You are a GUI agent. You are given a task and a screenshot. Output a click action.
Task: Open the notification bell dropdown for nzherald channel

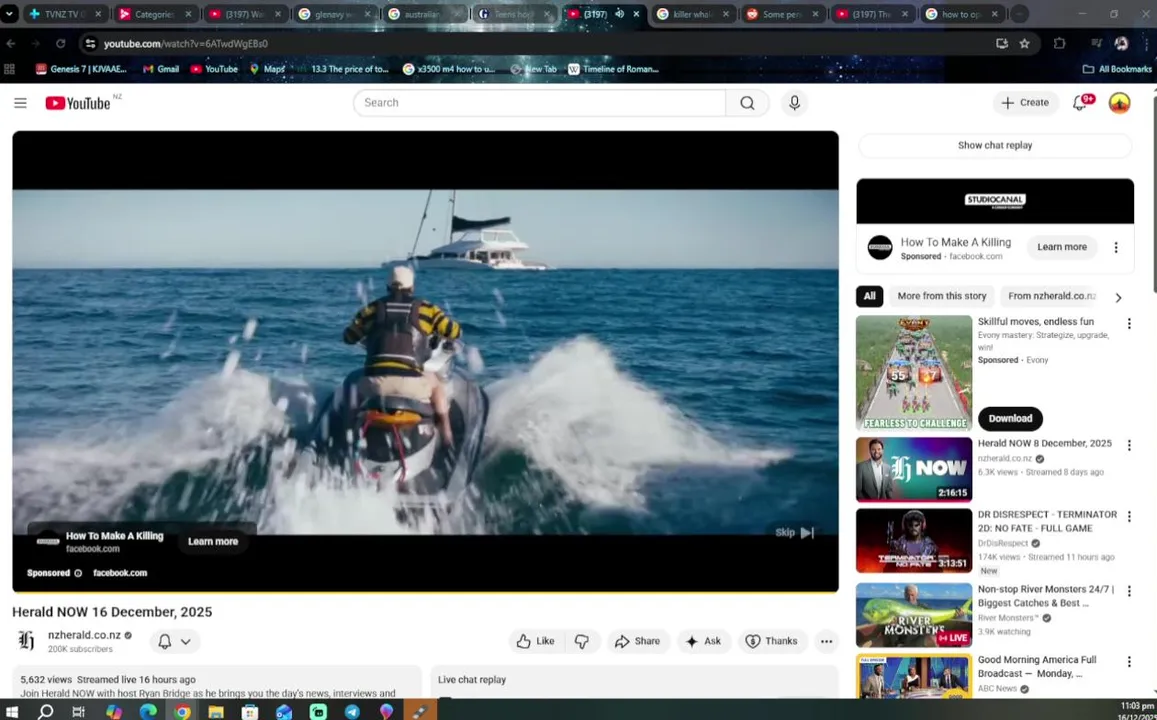[x=176, y=641]
